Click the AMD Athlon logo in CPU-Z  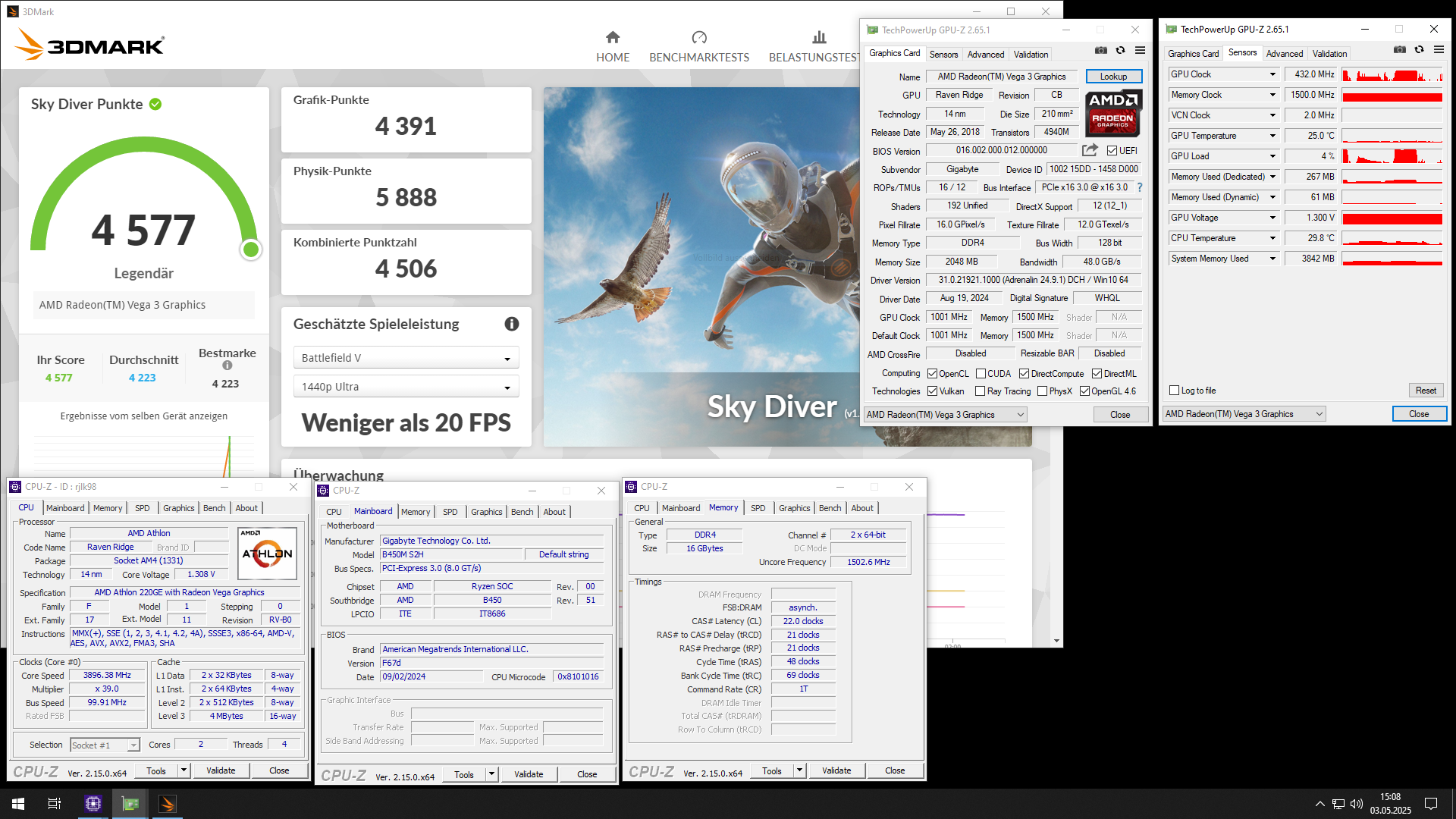click(267, 553)
